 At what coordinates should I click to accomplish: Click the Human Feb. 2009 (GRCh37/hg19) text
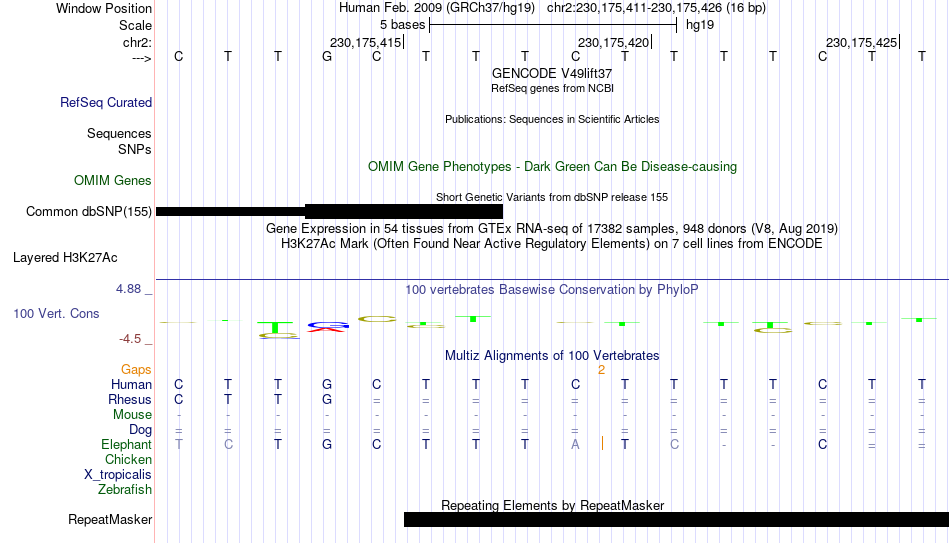pos(436,8)
